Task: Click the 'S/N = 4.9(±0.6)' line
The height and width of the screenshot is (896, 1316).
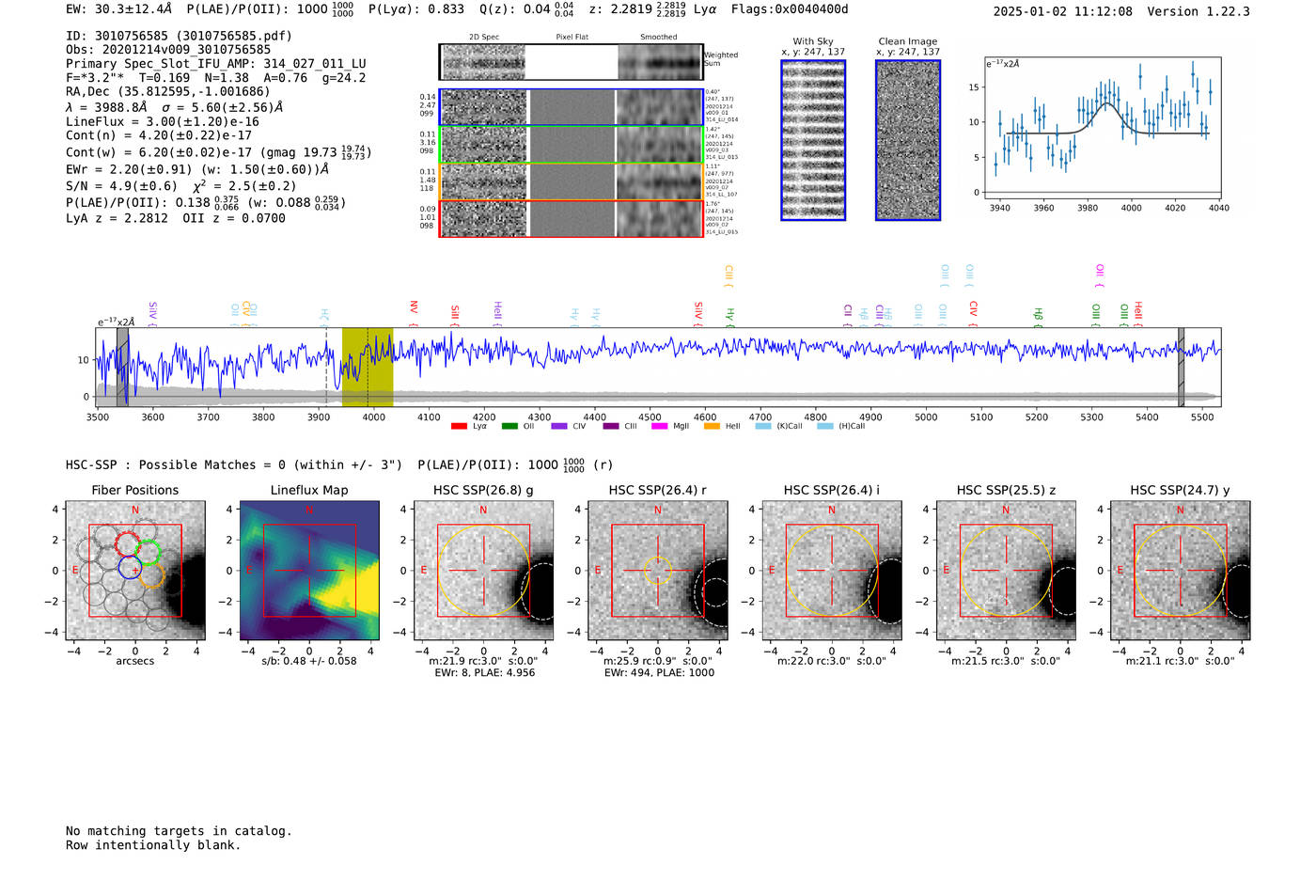Action: (x=121, y=186)
